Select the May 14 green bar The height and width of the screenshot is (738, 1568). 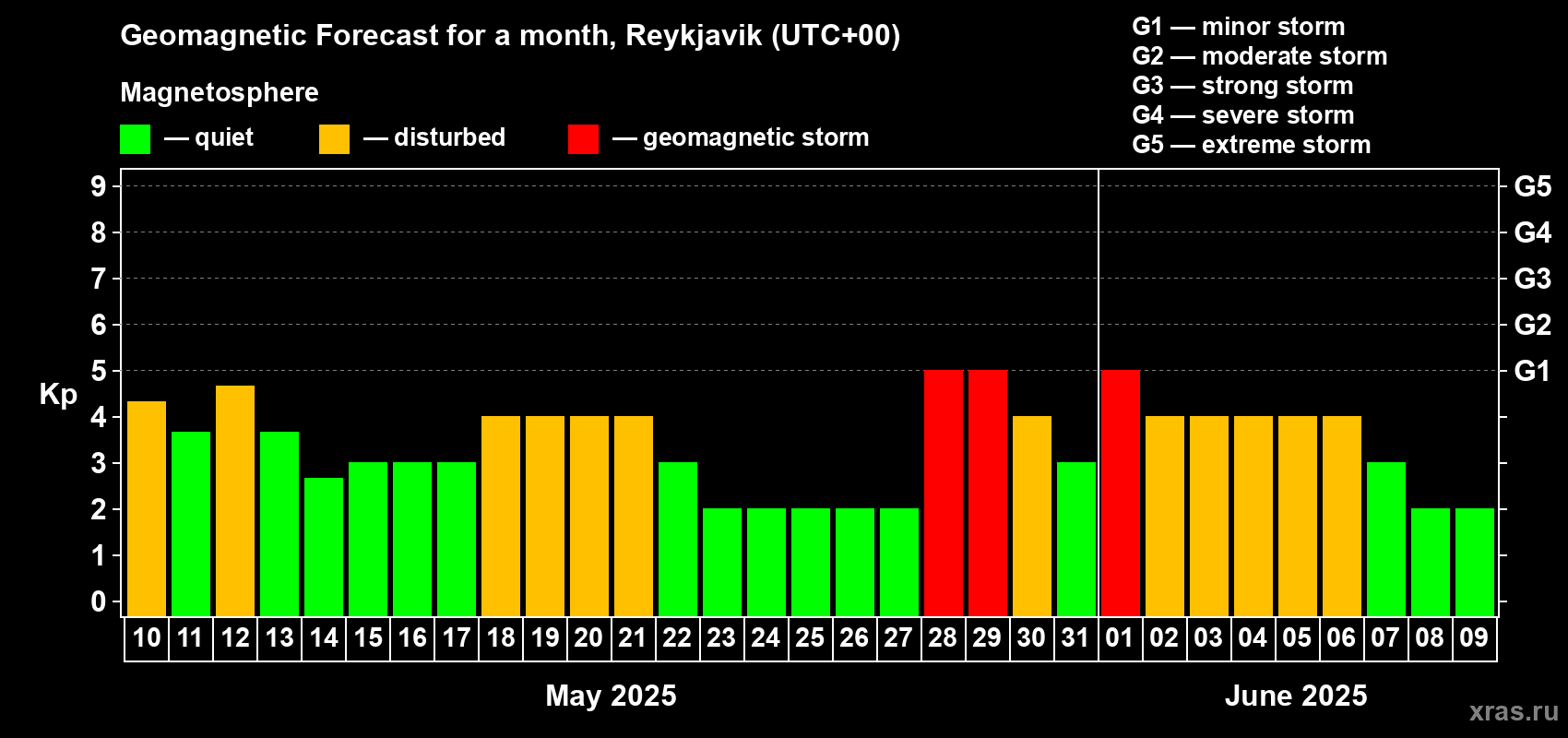pyautogui.click(x=324, y=547)
